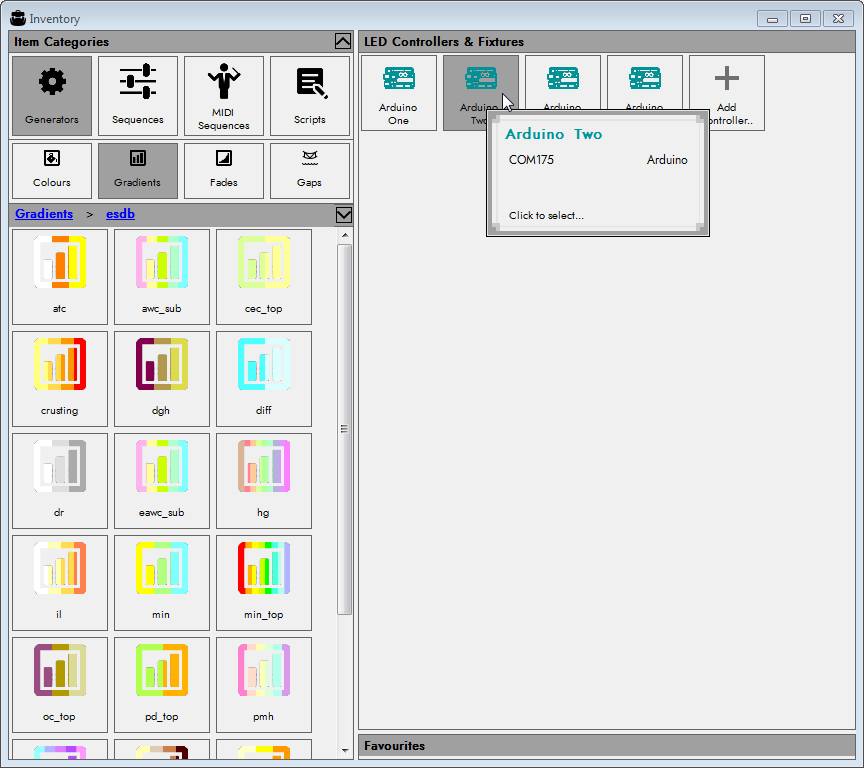
Task: Select the hg gradient item
Action: (263, 480)
